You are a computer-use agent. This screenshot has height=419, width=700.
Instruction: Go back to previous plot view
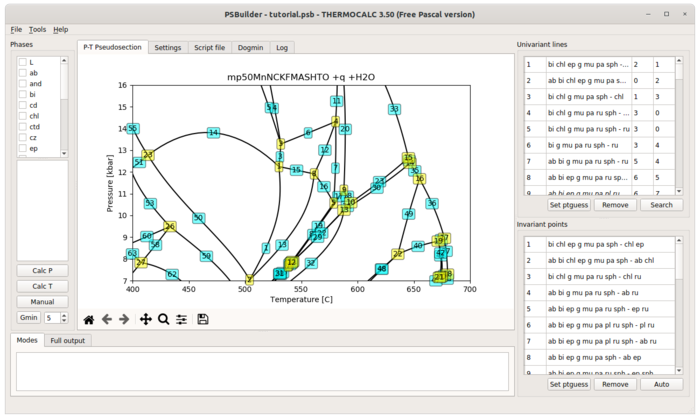click(x=107, y=319)
